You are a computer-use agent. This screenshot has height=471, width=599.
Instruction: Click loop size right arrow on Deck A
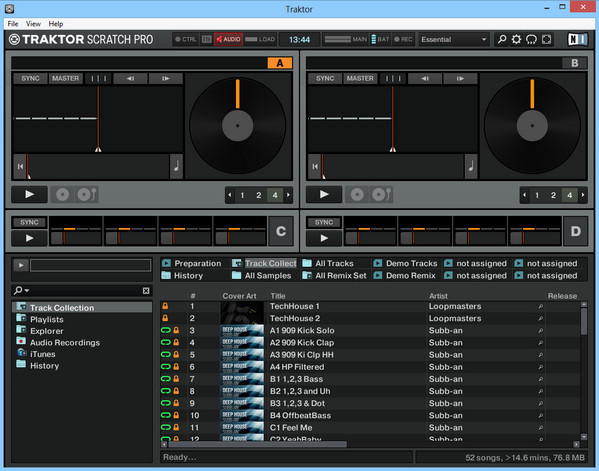click(288, 195)
